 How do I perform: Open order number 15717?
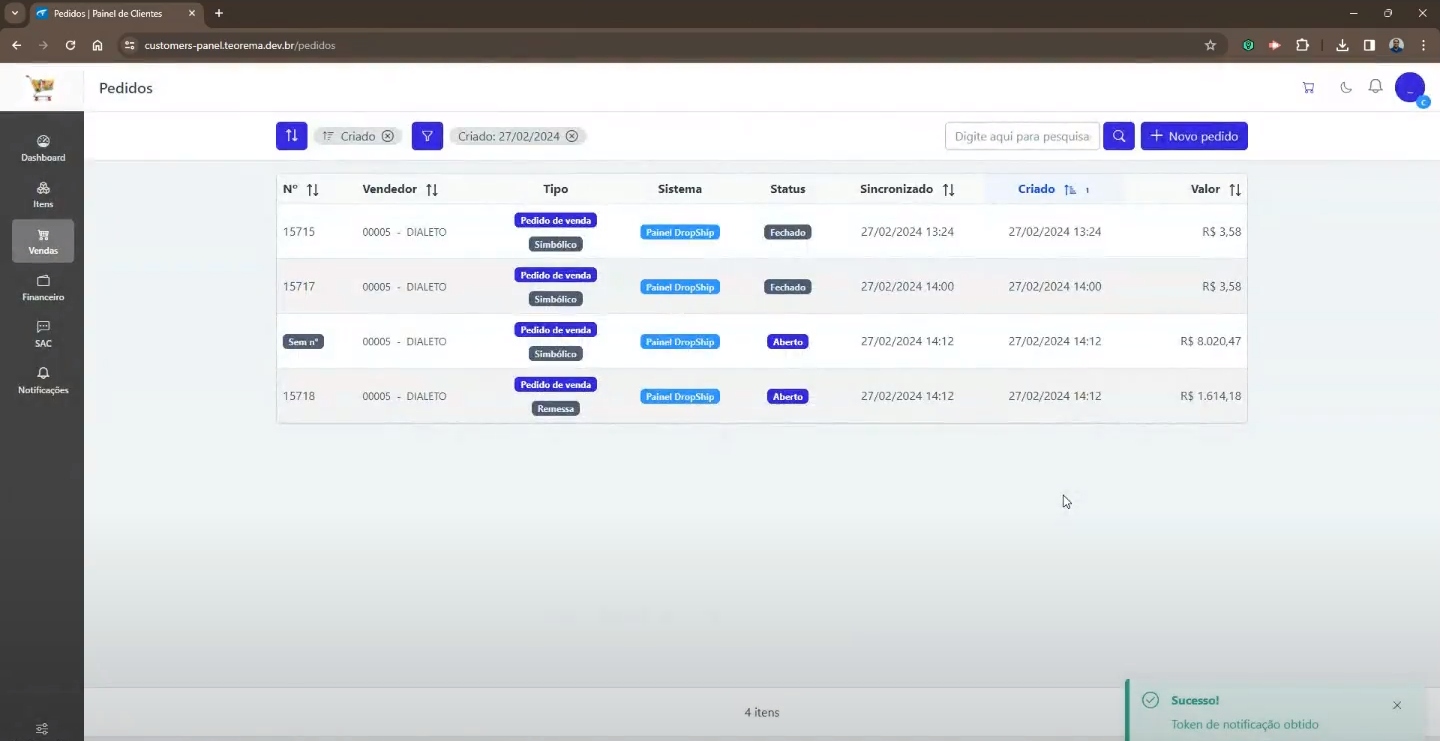[x=299, y=287]
